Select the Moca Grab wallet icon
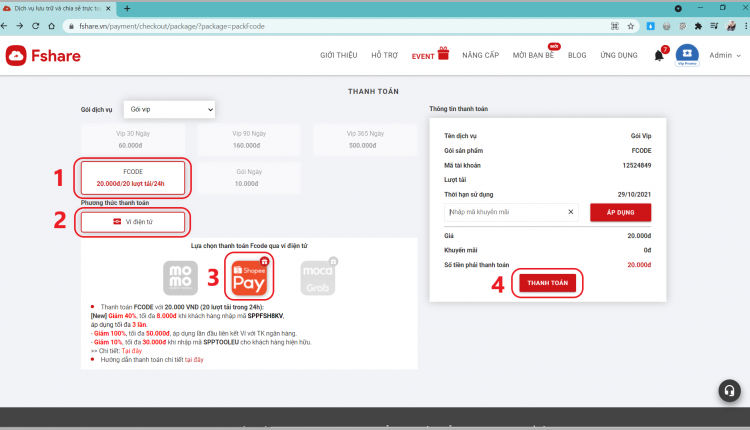750x430 pixels. coord(318,278)
